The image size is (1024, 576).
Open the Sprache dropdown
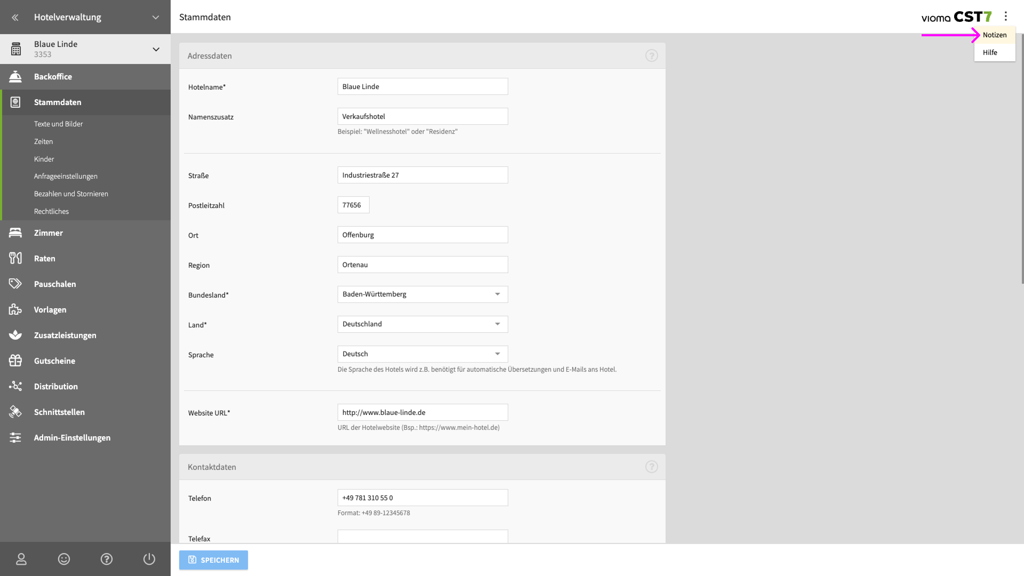tap(422, 354)
